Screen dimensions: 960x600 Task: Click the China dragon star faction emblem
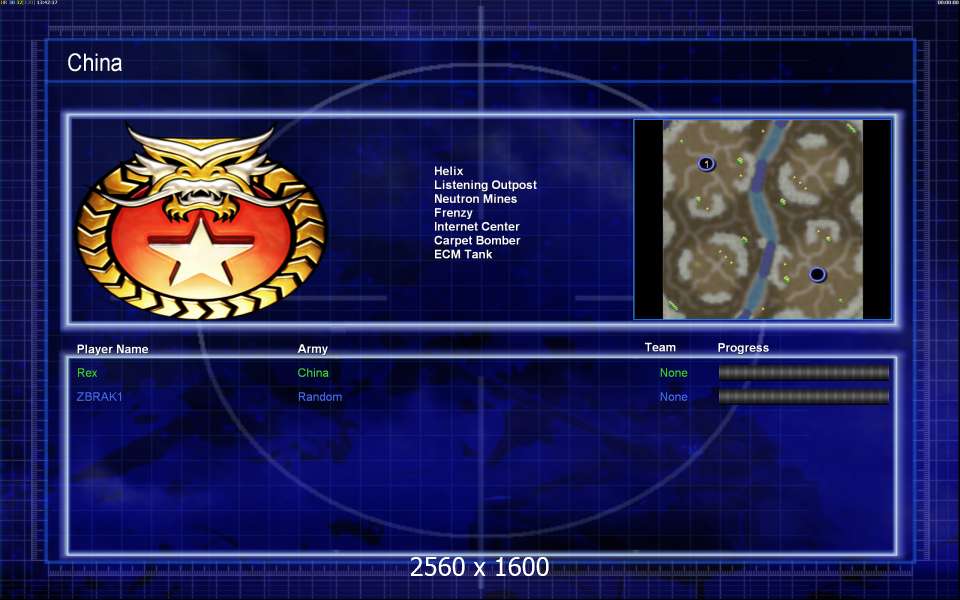click(x=202, y=222)
